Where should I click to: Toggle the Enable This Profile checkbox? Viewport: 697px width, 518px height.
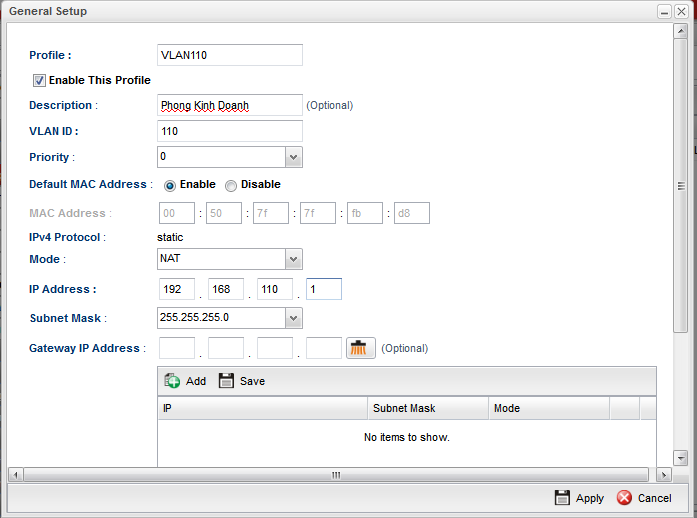(40, 80)
